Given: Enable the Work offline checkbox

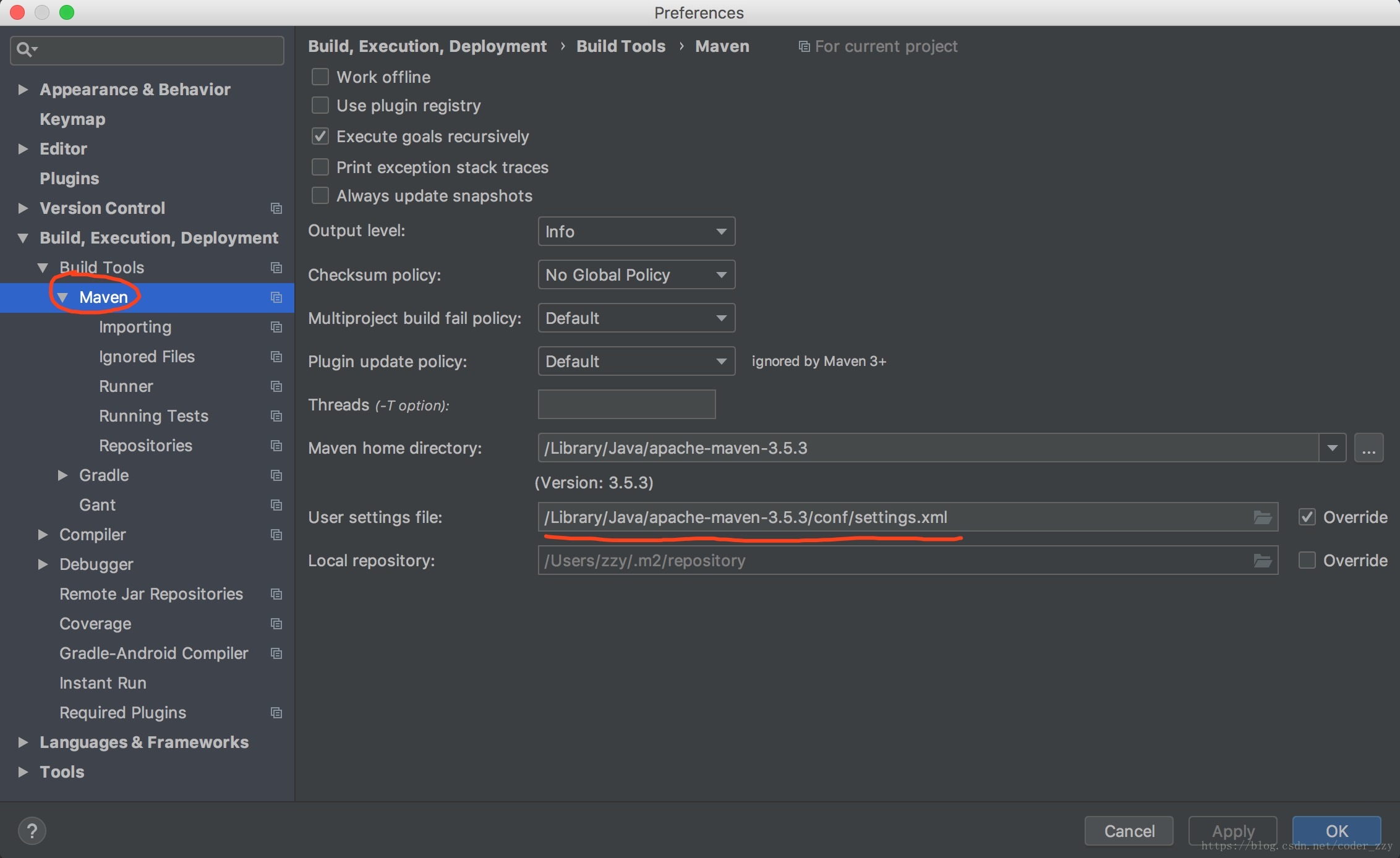Looking at the screenshot, I should click(x=320, y=77).
